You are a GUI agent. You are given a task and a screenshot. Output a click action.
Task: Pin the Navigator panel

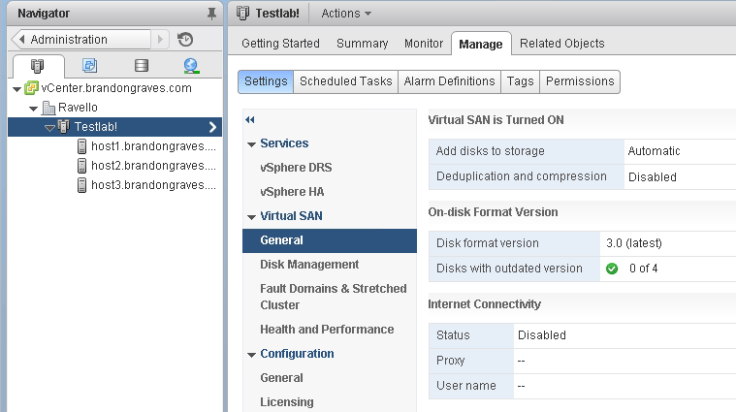pyautogui.click(x=212, y=14)
